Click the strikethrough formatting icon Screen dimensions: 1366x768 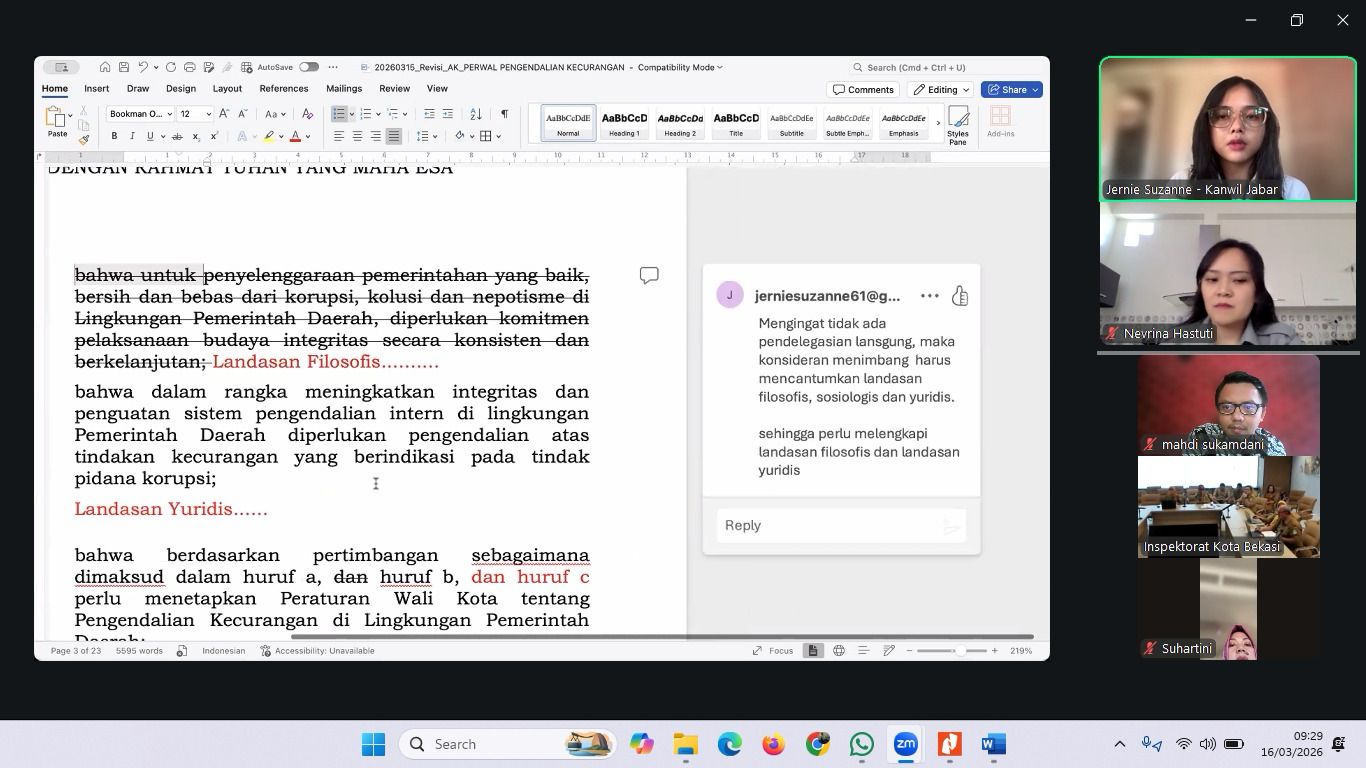[177, 136]
